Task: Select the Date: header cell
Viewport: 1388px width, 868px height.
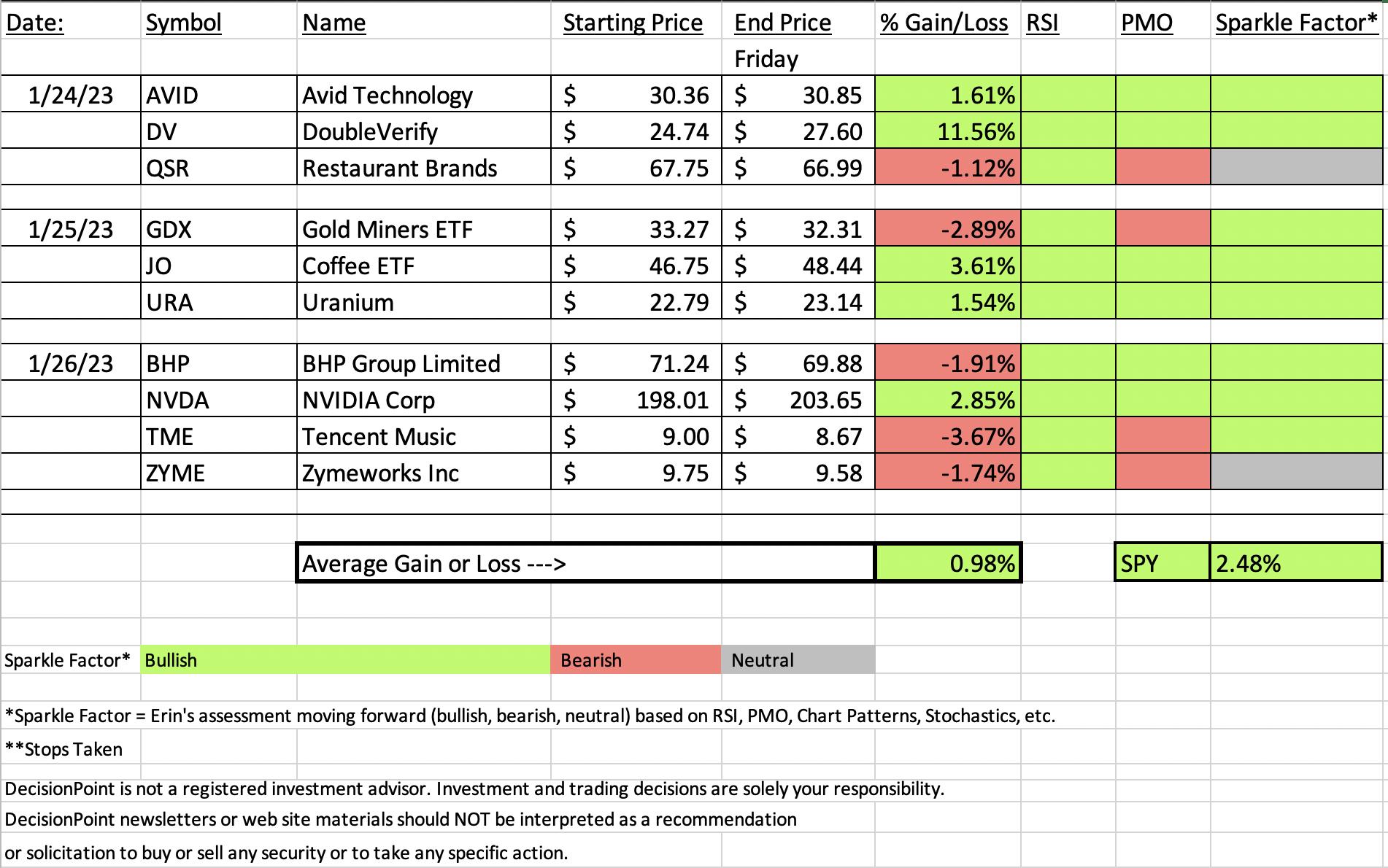Action: [71, 22]
